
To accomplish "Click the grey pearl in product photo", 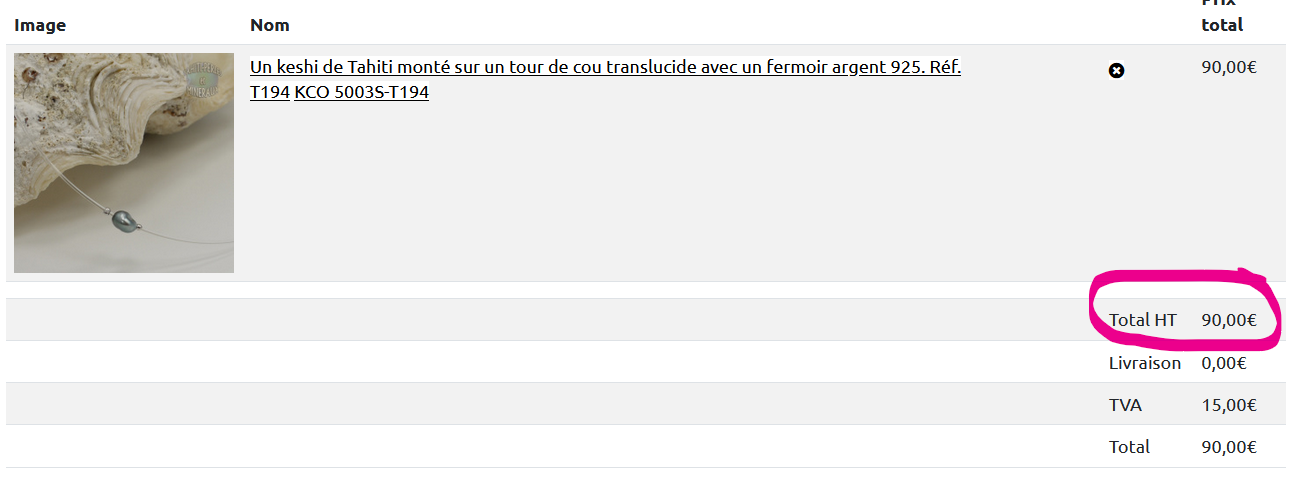I will pyautogui.click(x=122, y=219).
